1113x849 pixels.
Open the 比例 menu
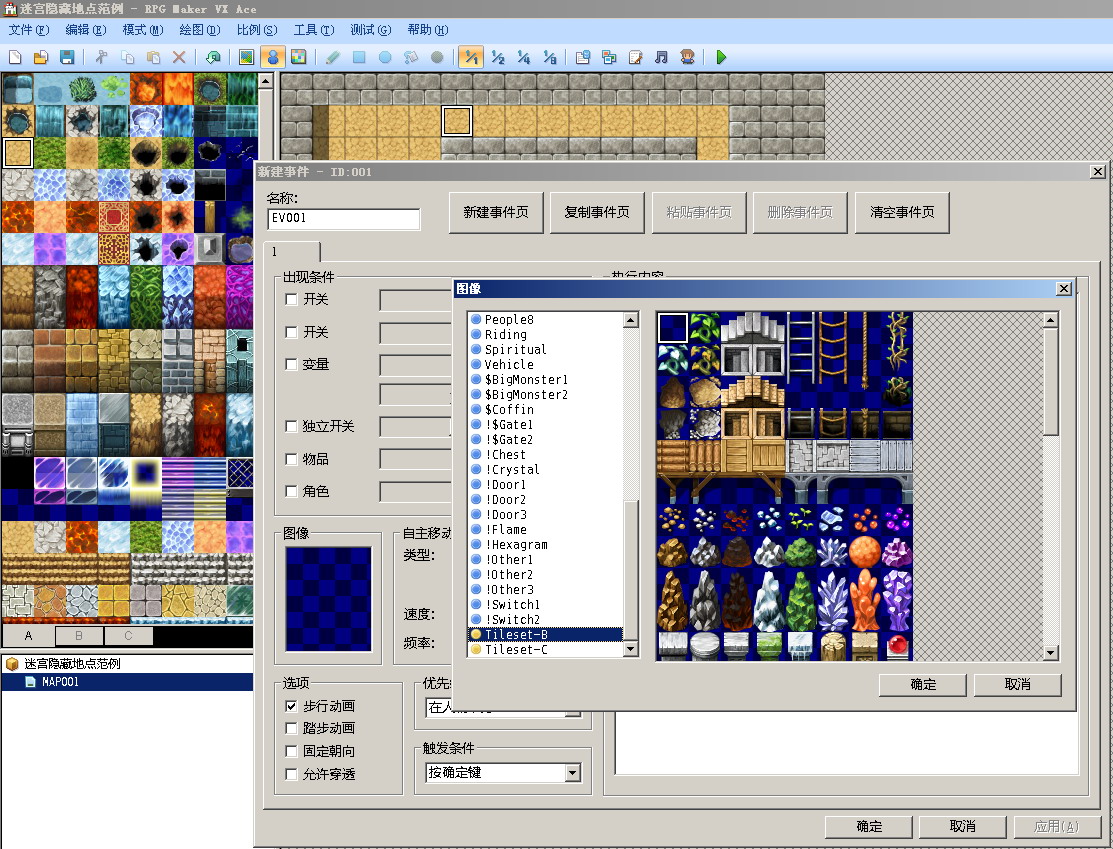coord(256,30)
